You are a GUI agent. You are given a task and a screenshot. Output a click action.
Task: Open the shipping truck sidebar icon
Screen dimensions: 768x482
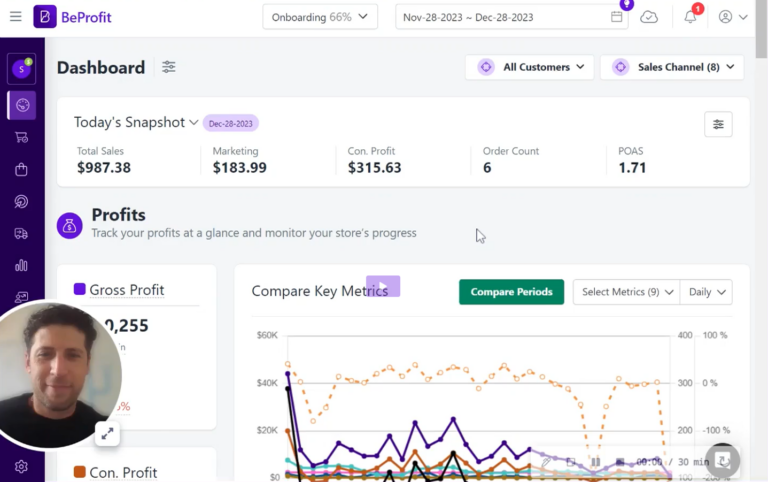21,234
